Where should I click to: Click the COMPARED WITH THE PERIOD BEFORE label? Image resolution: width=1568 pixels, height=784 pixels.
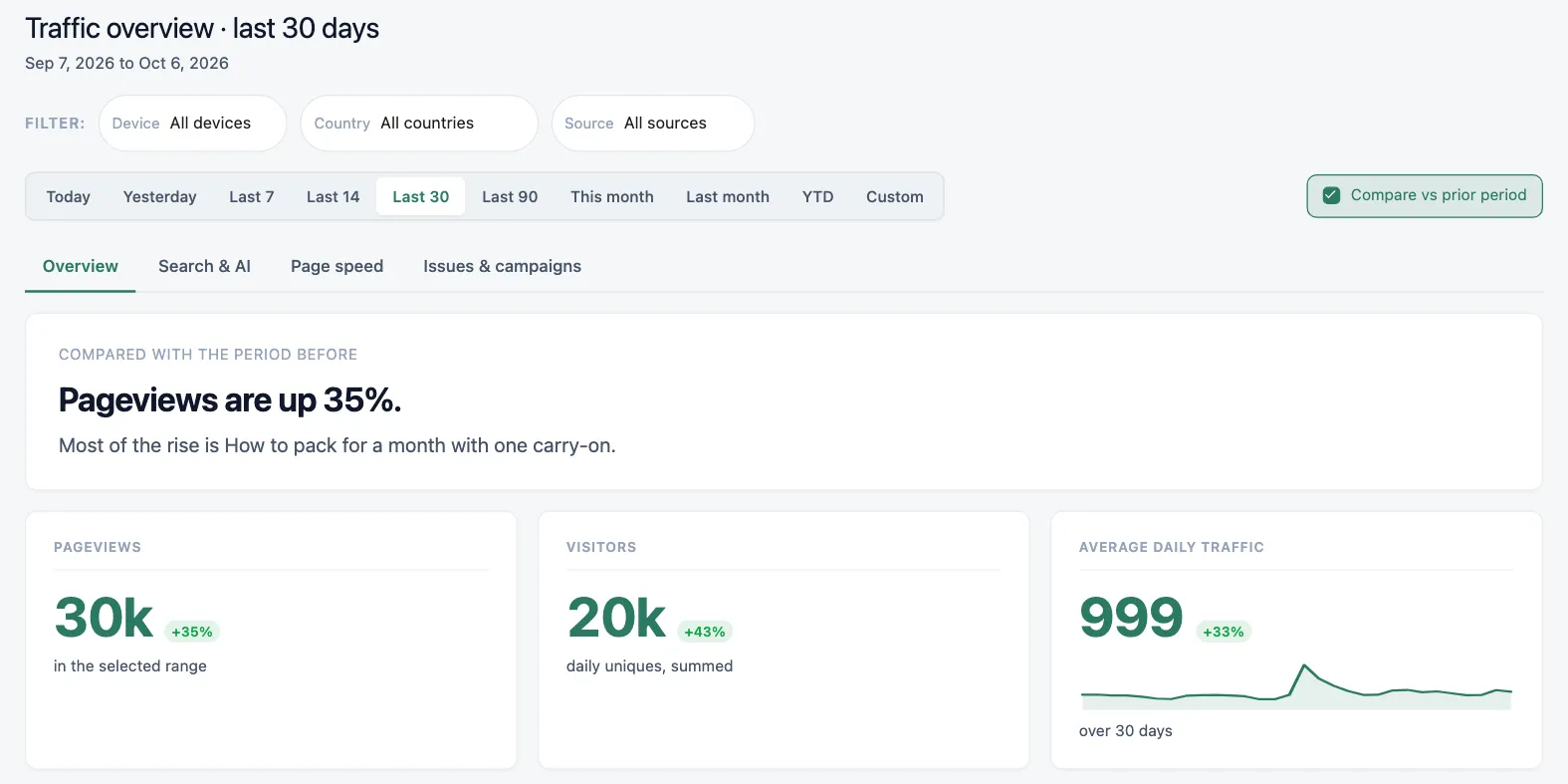pos(208,355)
